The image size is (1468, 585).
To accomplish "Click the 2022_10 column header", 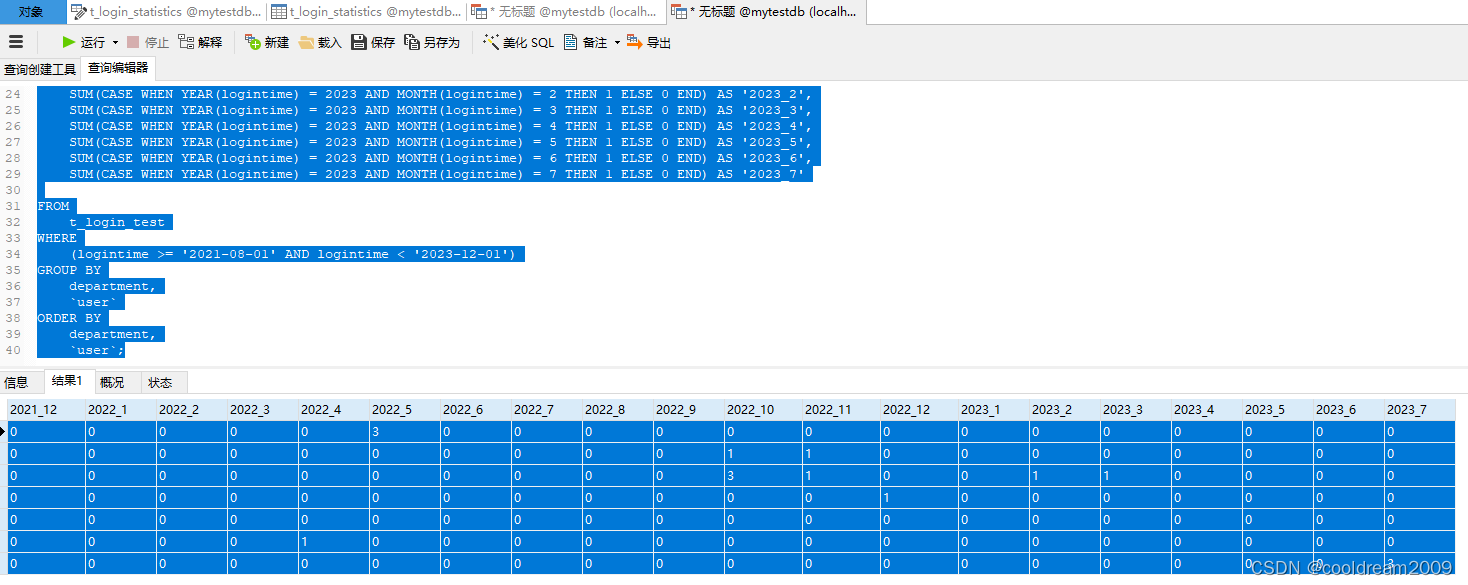I will [764, 409].
